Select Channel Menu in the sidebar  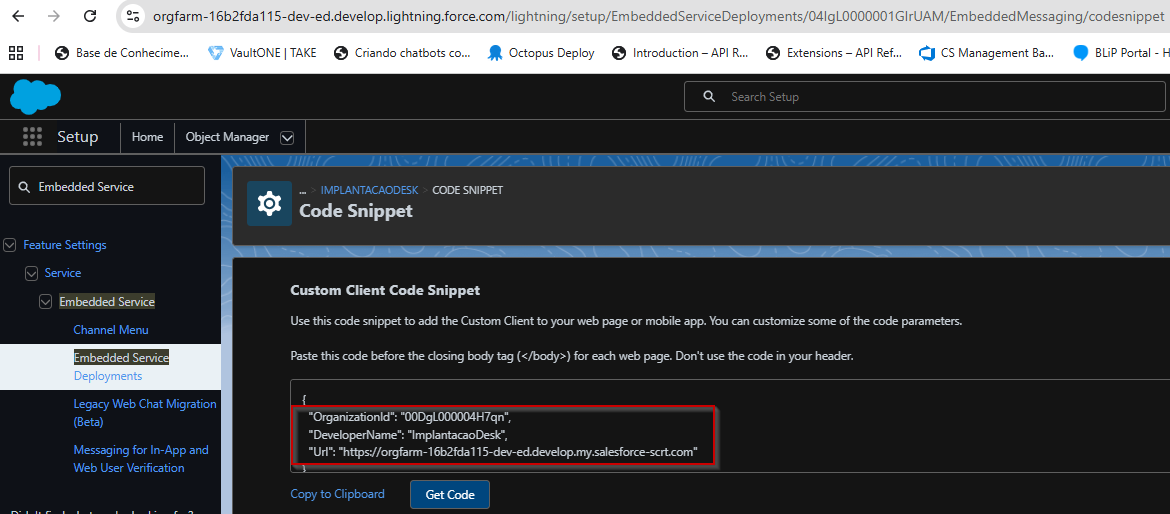point(111,330)
